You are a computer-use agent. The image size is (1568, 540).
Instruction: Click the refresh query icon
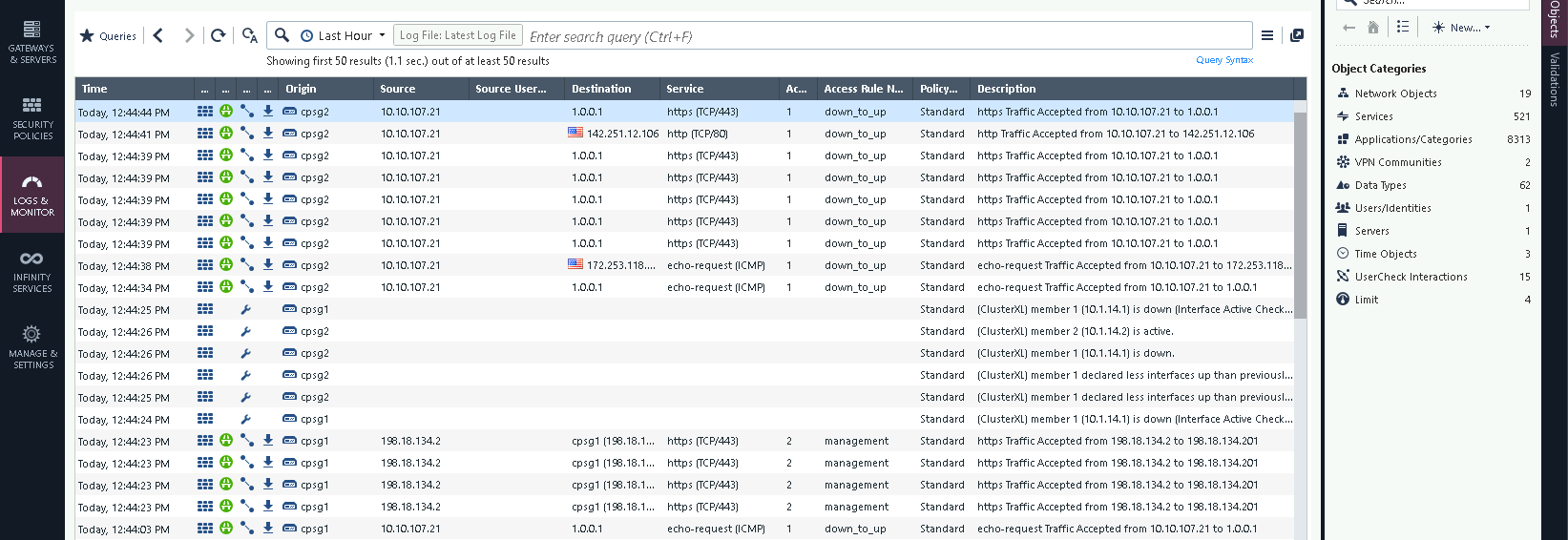click(x=219, y=36)
